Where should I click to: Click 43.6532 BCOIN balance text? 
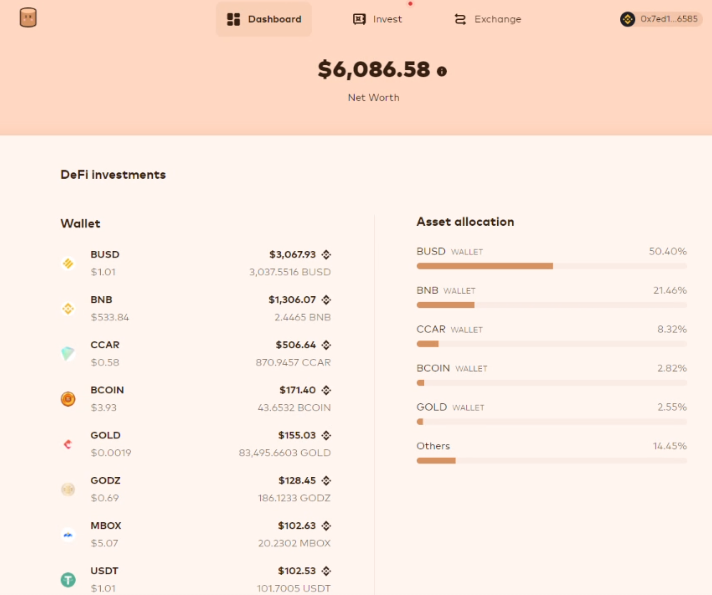294,407
